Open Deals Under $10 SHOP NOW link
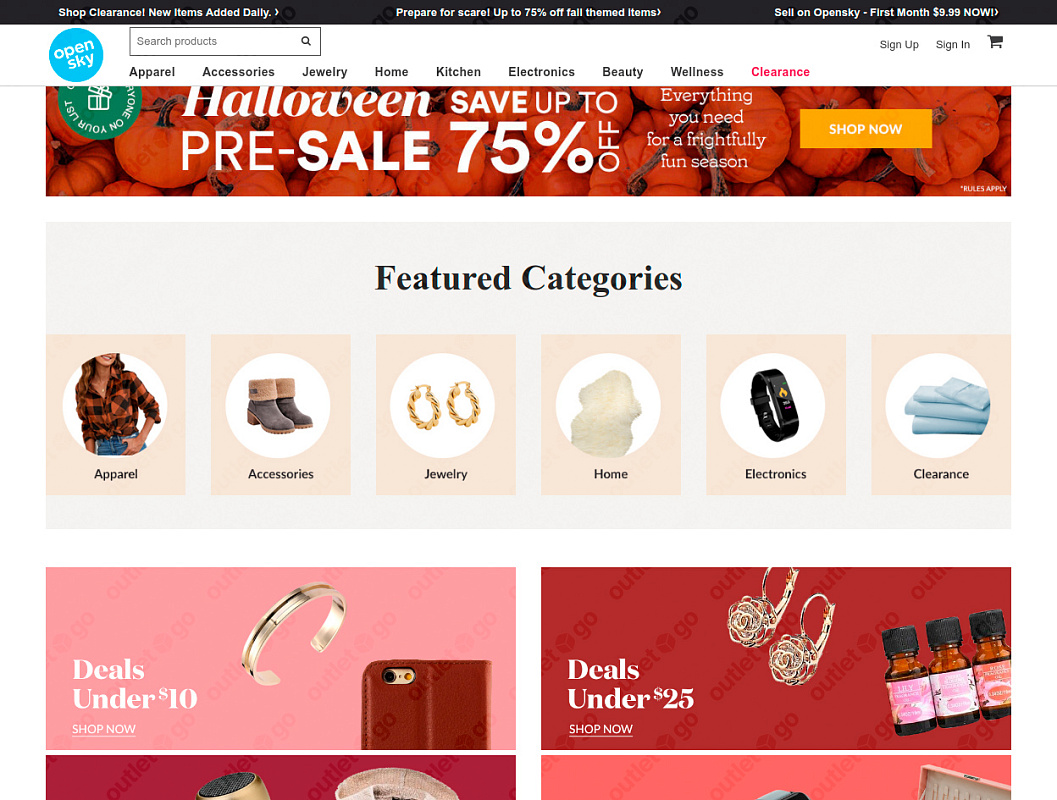This screenshot has width=1057, height=800. point(104,729)
